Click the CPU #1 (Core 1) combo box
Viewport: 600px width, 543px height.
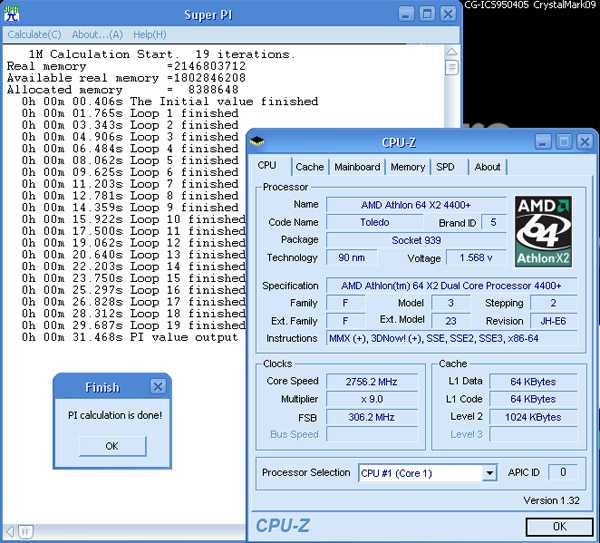point(427,473)
